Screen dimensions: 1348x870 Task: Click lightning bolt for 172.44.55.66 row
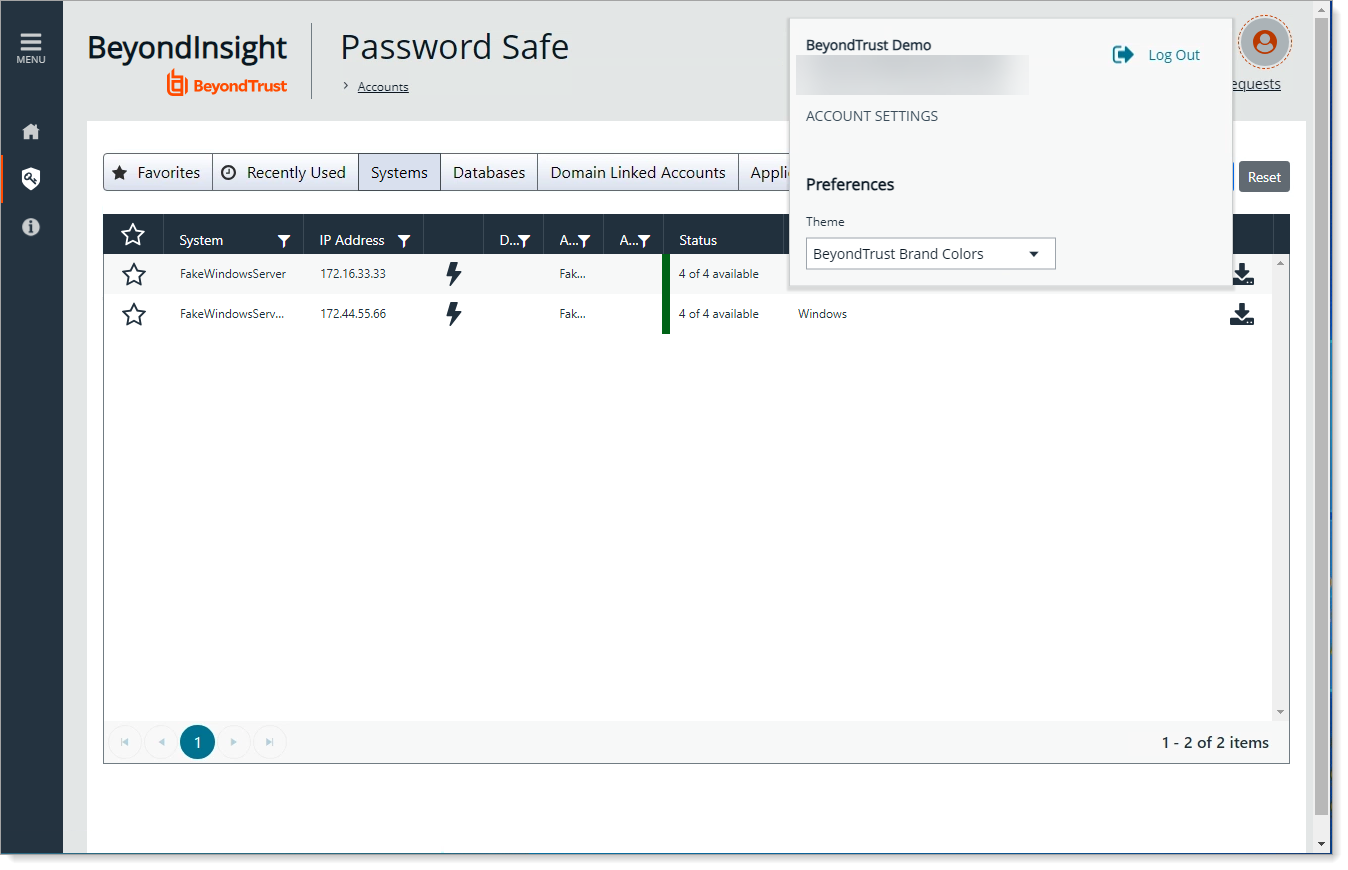pyautogui.click(x=454, y=314)
